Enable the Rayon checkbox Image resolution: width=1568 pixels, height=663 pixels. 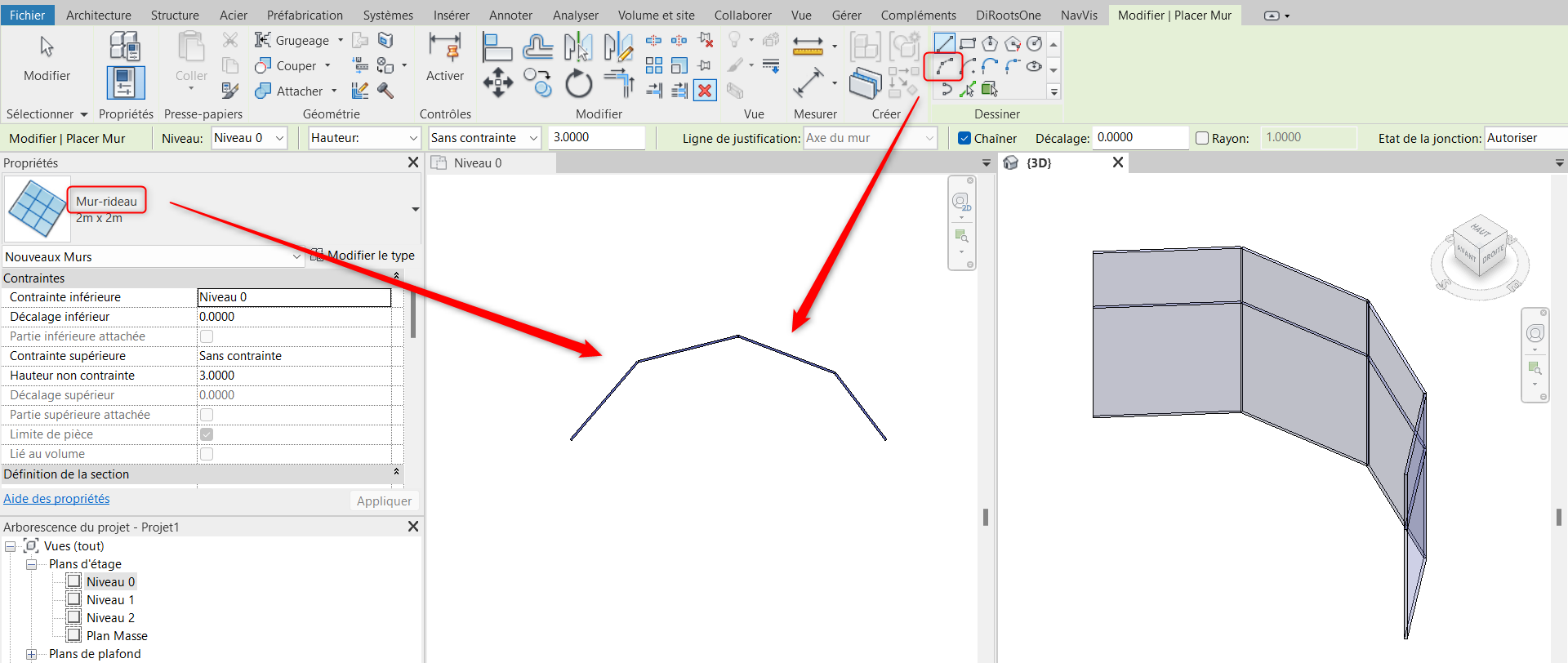1202,138
